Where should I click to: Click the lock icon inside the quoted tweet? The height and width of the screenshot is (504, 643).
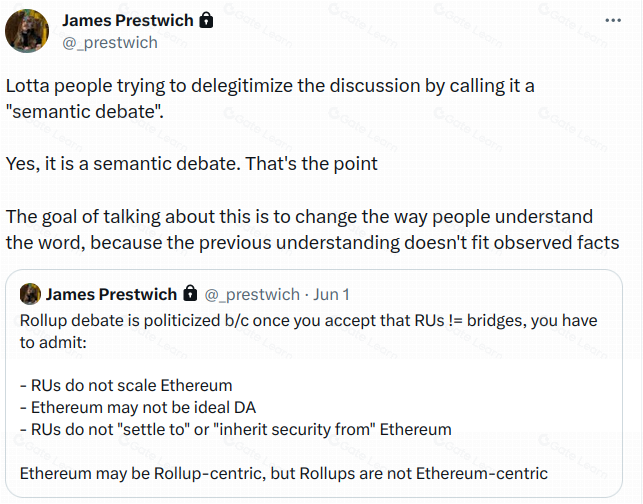point(190,294)
